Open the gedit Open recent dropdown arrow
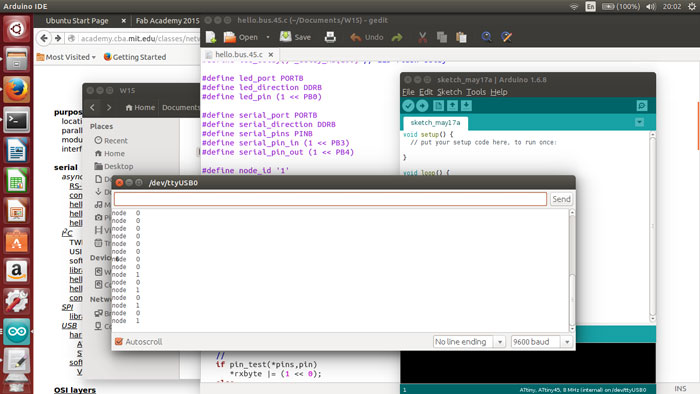Image resolution: width=700 pixels, height=394 pixels. [268, 37]
